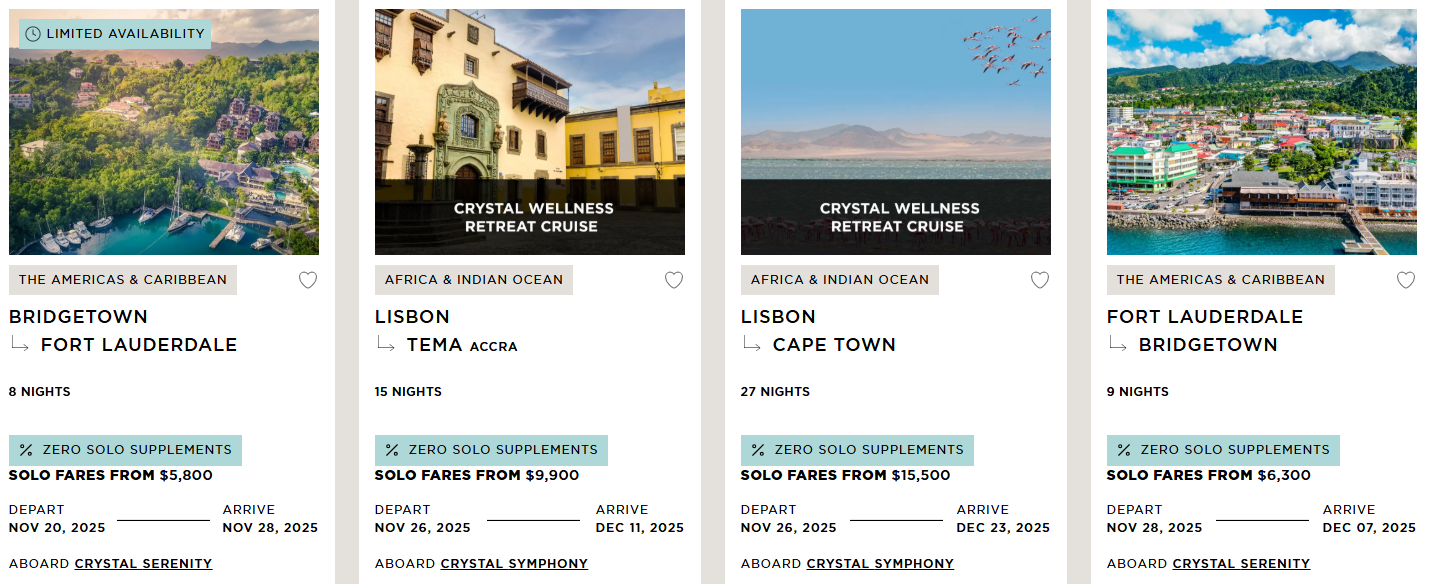Viewport: 1429px width, 584px height.
Task: Open the Saint Lucia marina cruise photo
Action: [x=164, y=132]
